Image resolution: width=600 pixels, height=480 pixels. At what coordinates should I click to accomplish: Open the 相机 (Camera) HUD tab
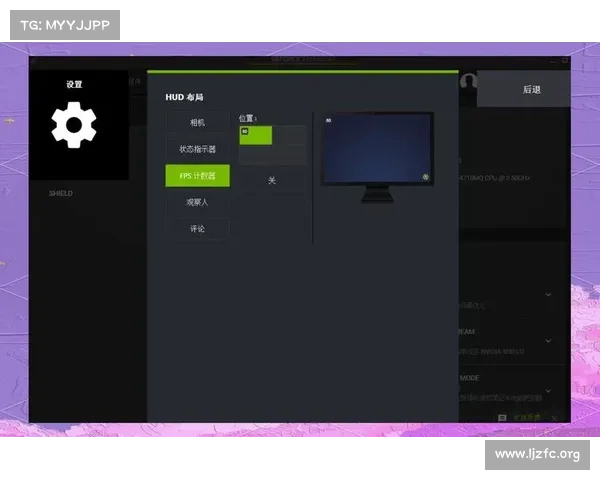click(x=197, y=122)
